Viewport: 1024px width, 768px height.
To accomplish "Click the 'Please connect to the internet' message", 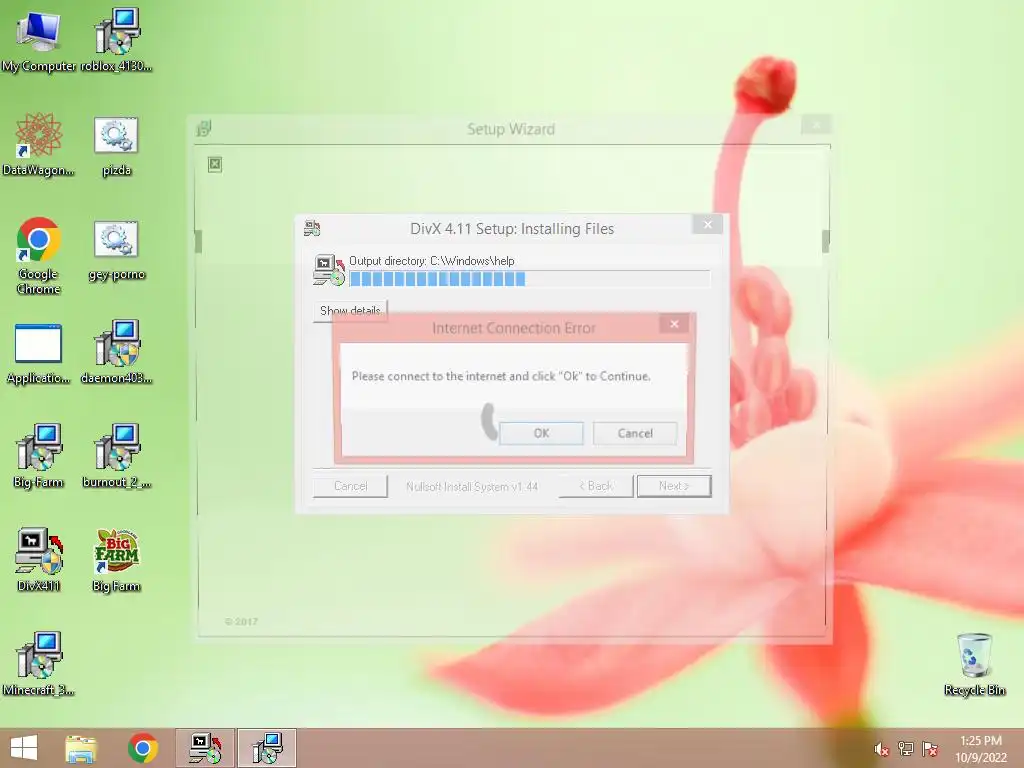I will click(x=501, y=376).
